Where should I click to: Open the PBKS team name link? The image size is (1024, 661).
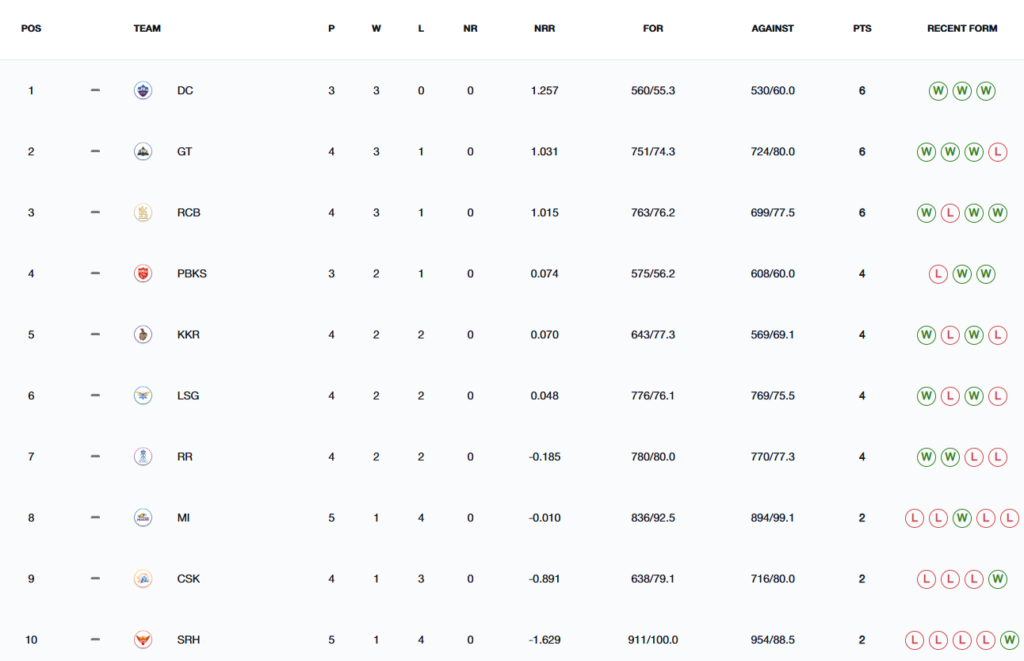tap(191, 274)
